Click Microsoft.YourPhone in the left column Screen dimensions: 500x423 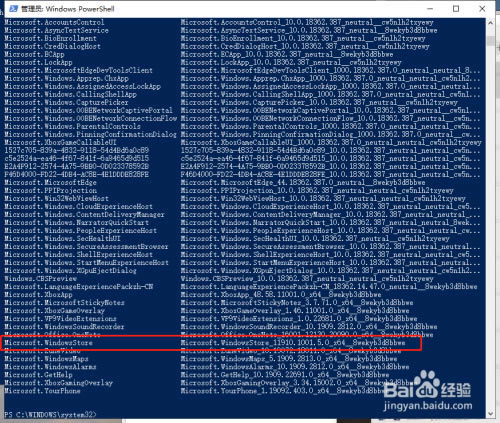click(x=42, y=391)
